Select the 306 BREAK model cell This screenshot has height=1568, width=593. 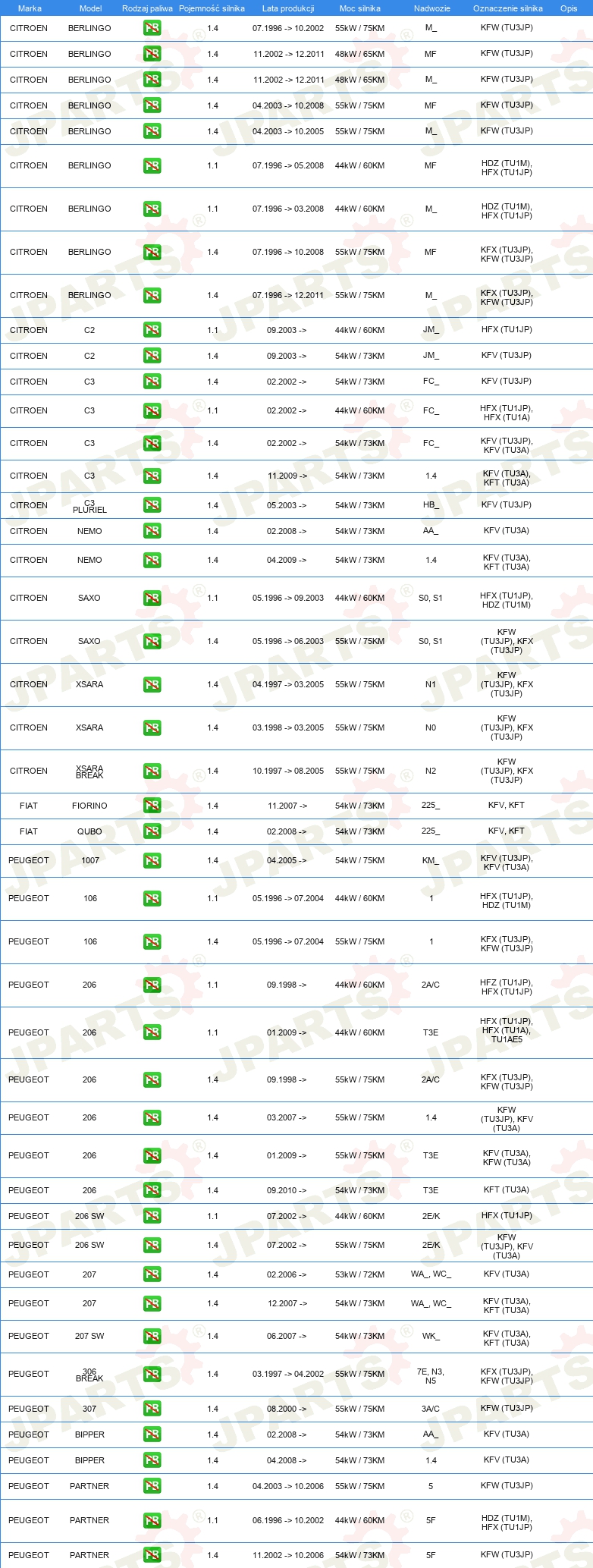point(89,1375)
